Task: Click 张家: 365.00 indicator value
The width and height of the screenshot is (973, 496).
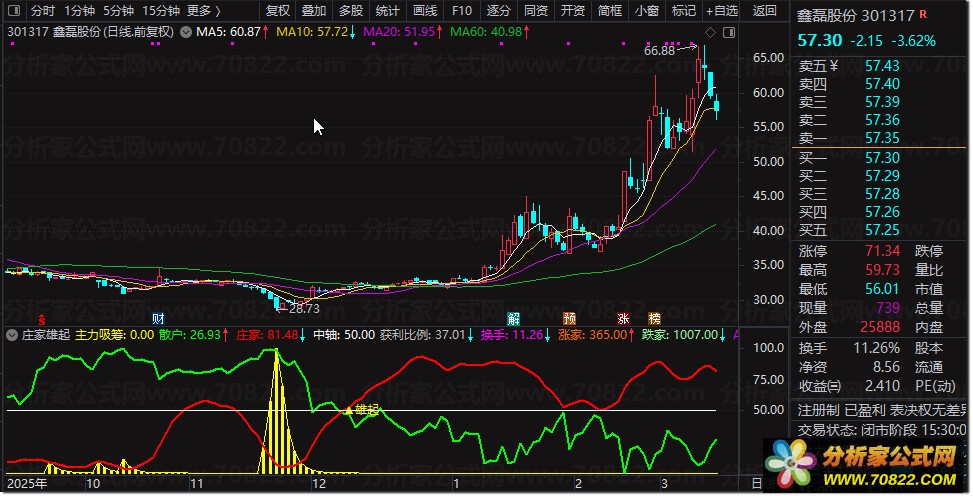Action: (x=593, y=335)
